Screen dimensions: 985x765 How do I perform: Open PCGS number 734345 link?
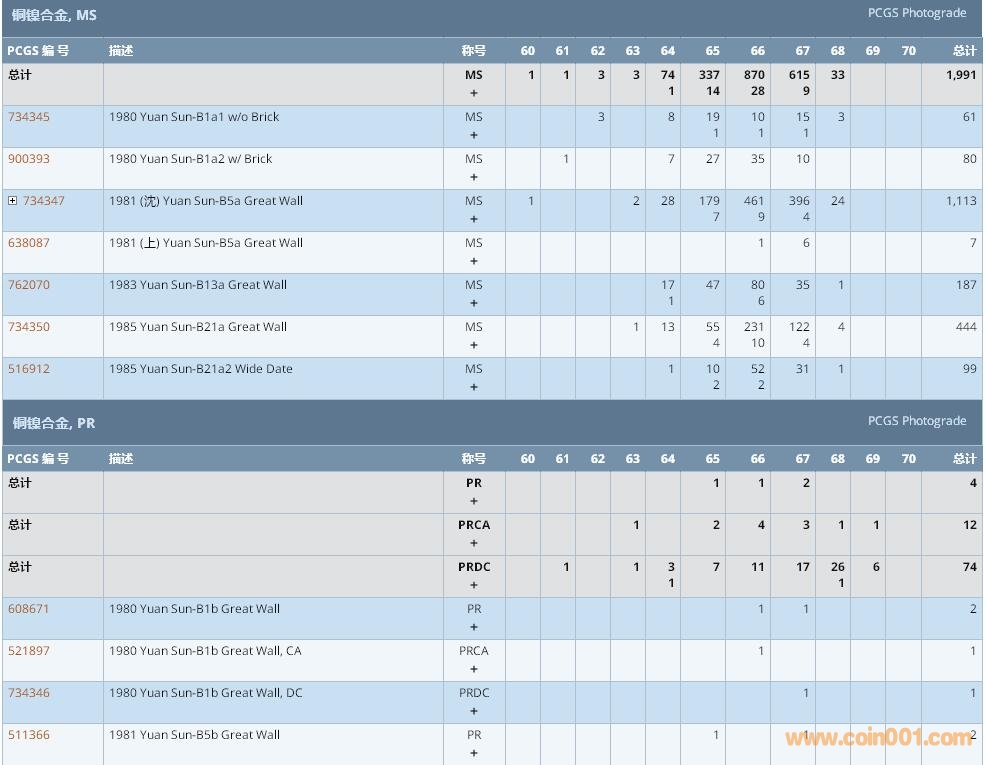[x=29, y=117]
